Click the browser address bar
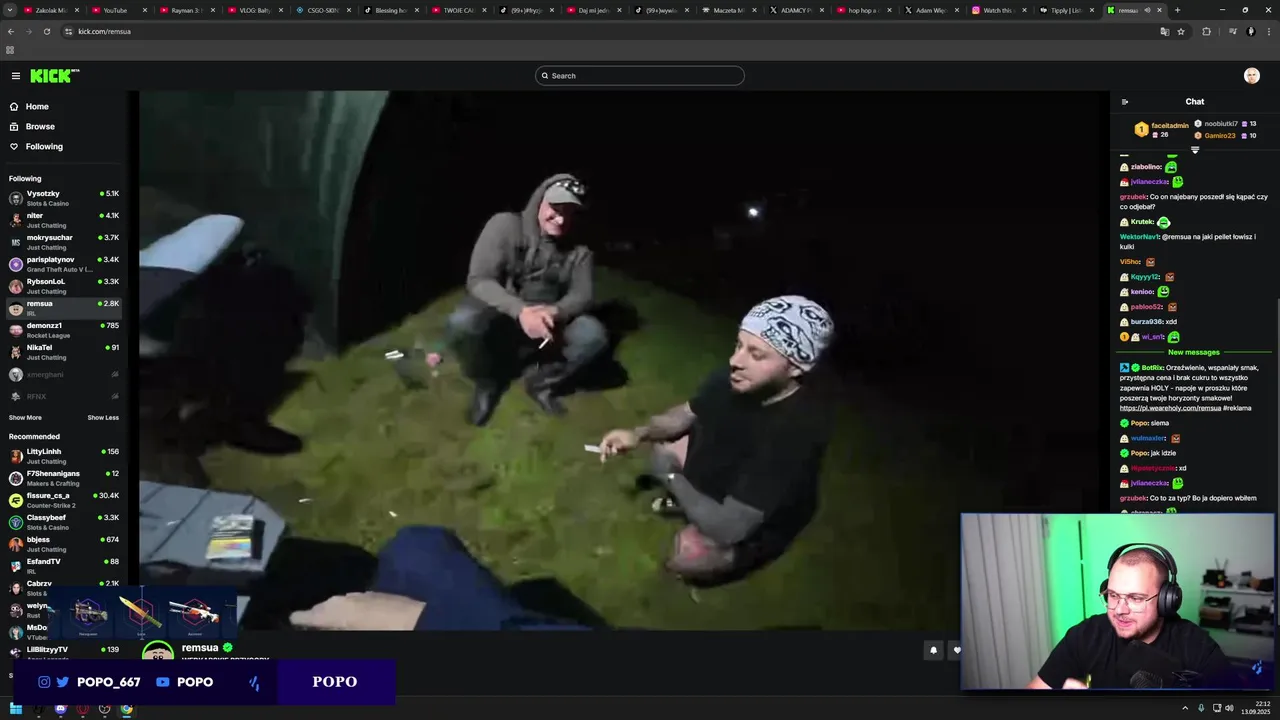This screenshot has height=720, width=1280. pyautogui.click(x=610, y=31)
